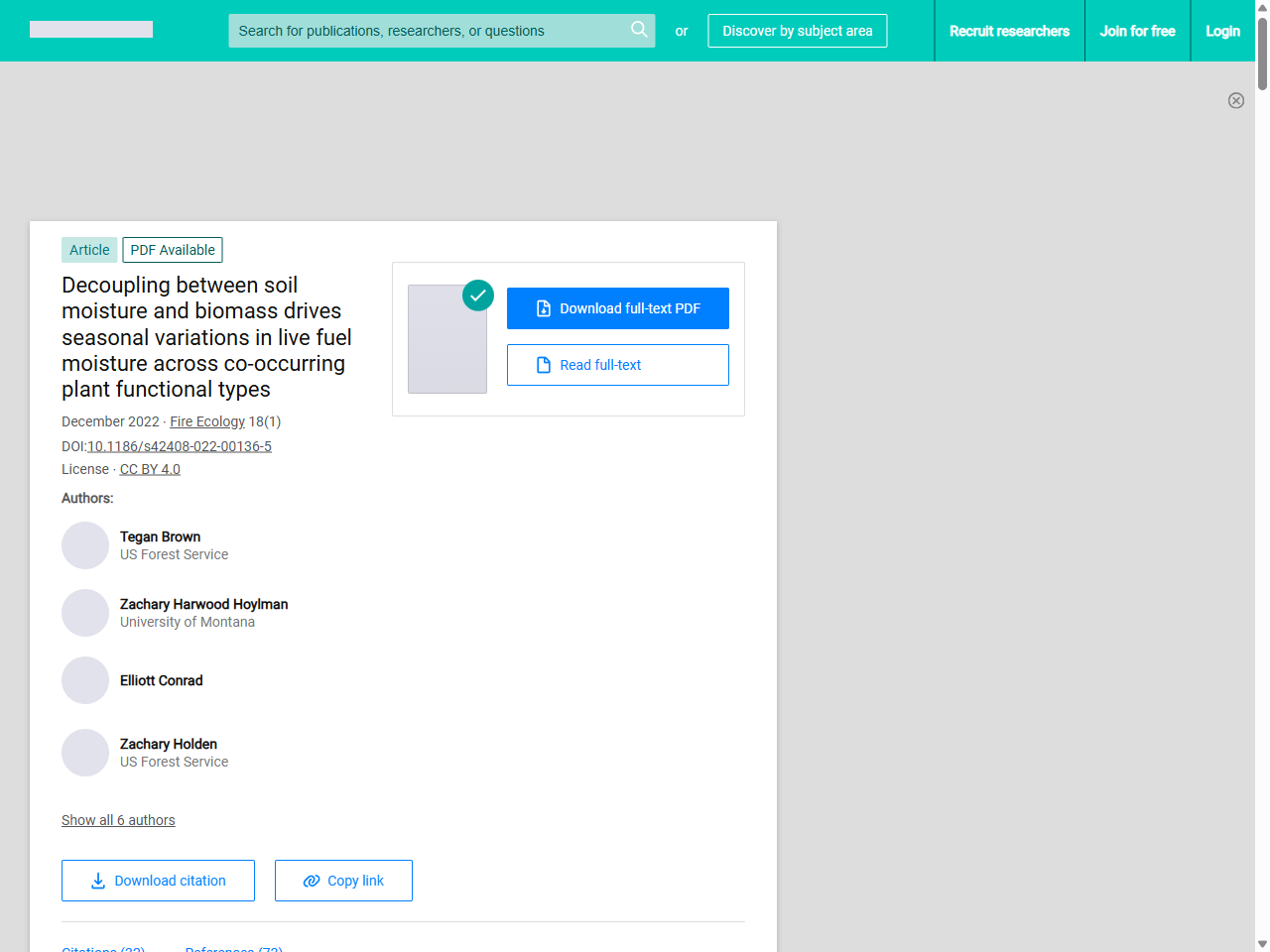Click the green checkmark on the PDF preview

pyautogui.click(x=477, y=296)
